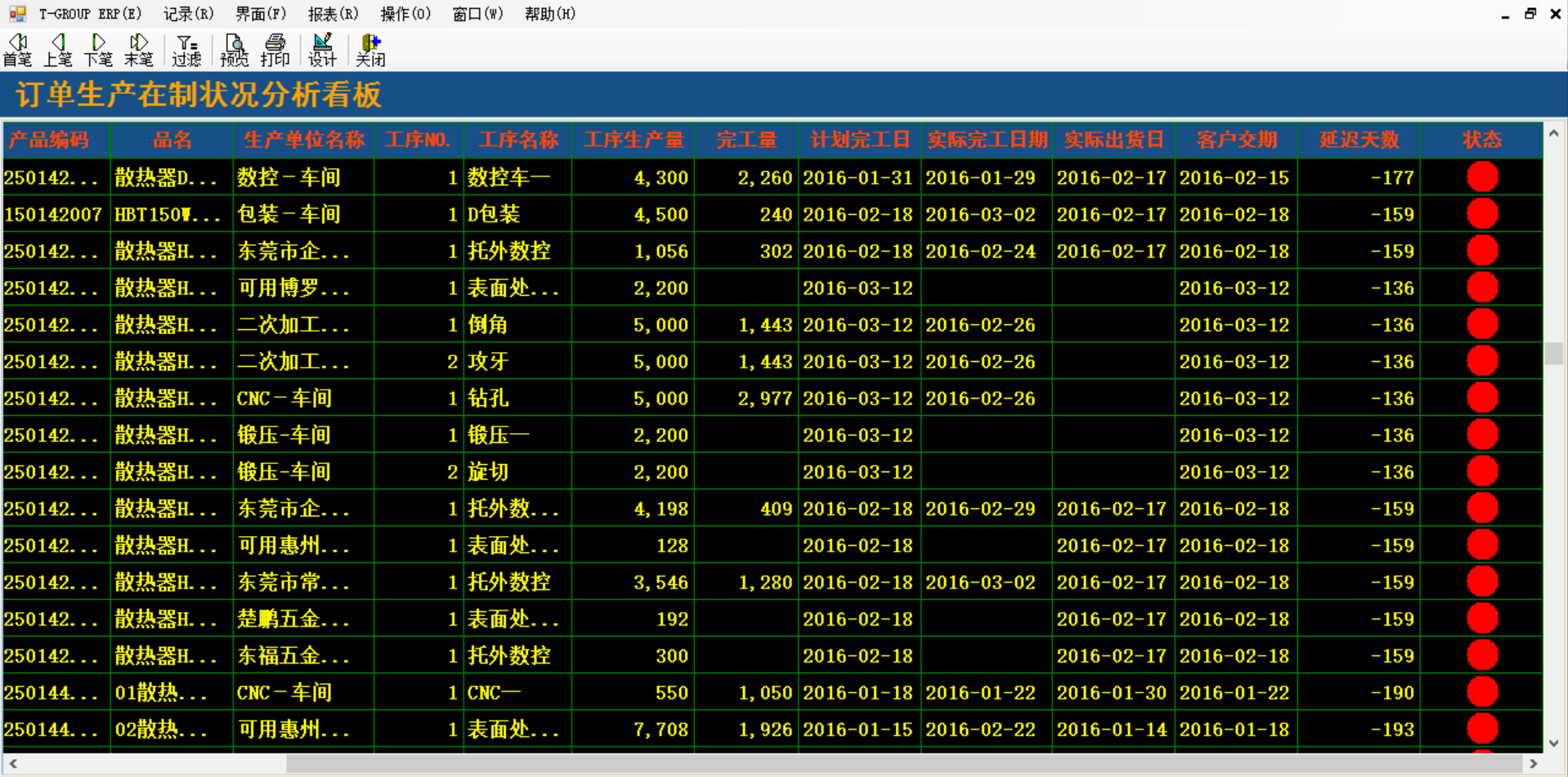The width and height of the screenshot is (1568, 777).
Task: Select the 钻孔 process cell
Action: click(517, 398)
